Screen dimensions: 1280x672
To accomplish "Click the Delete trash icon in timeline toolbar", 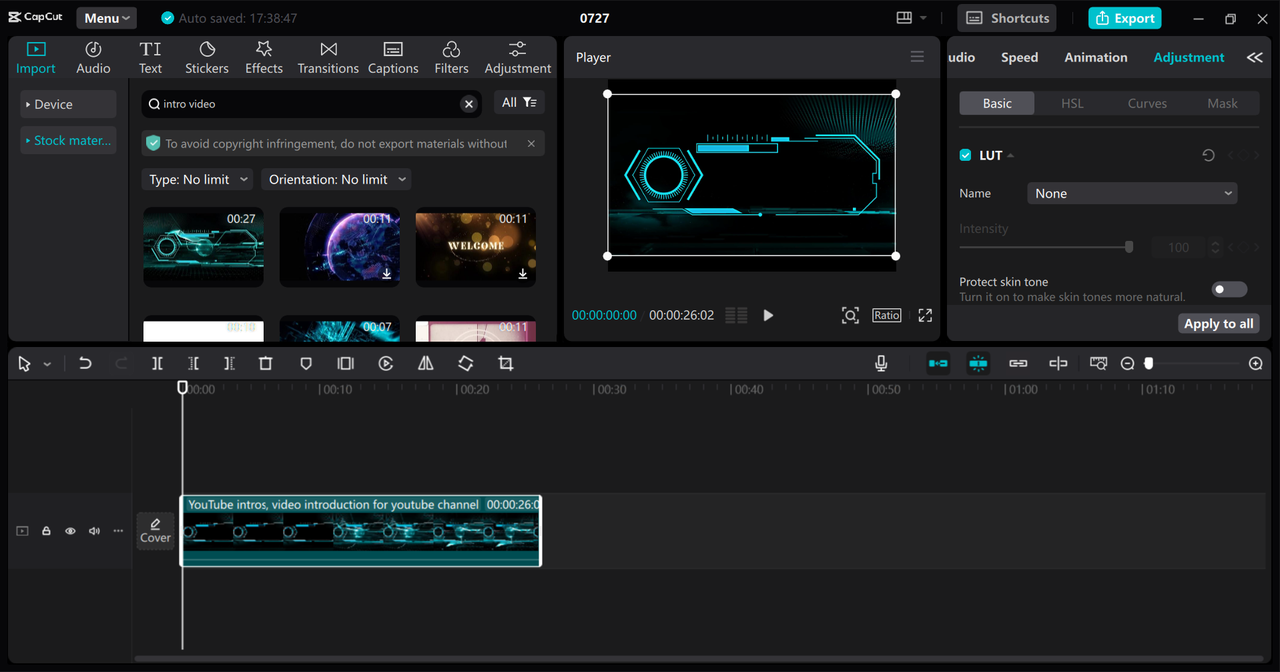I will tap(265, 364).
